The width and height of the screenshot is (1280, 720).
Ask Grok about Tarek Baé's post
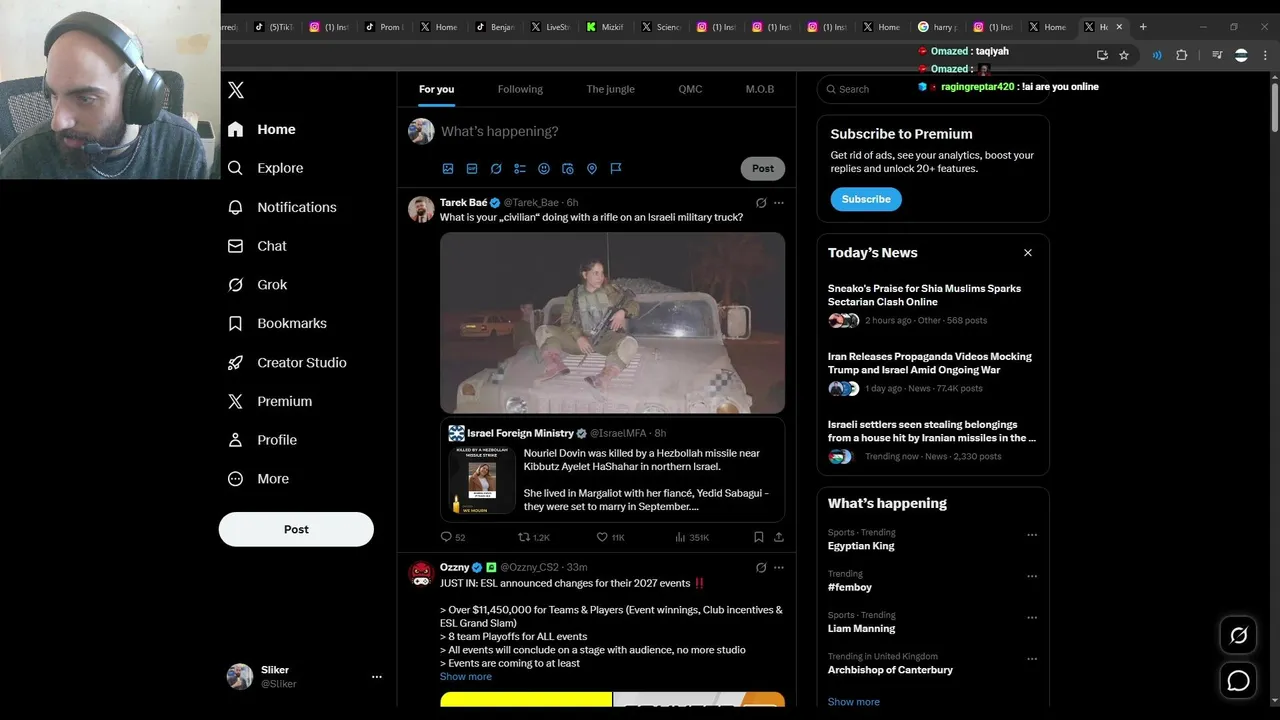(761, 203)
